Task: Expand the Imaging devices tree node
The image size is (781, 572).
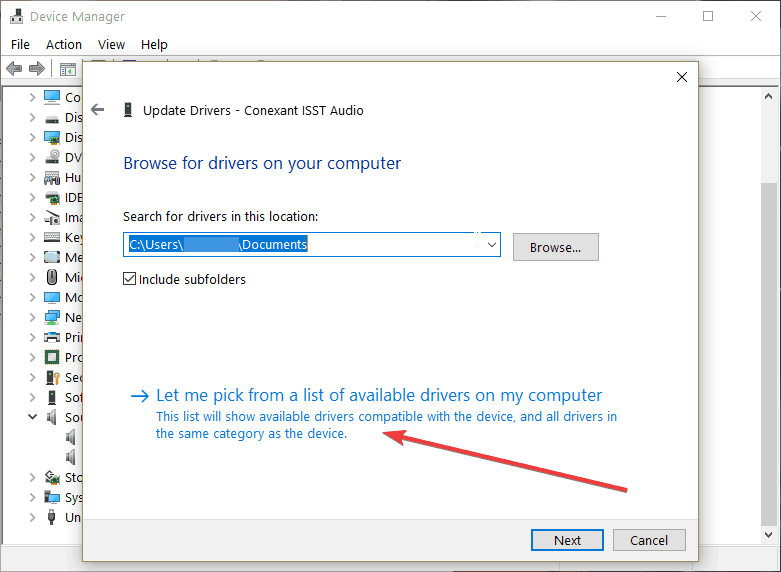Action: point(32,217)
